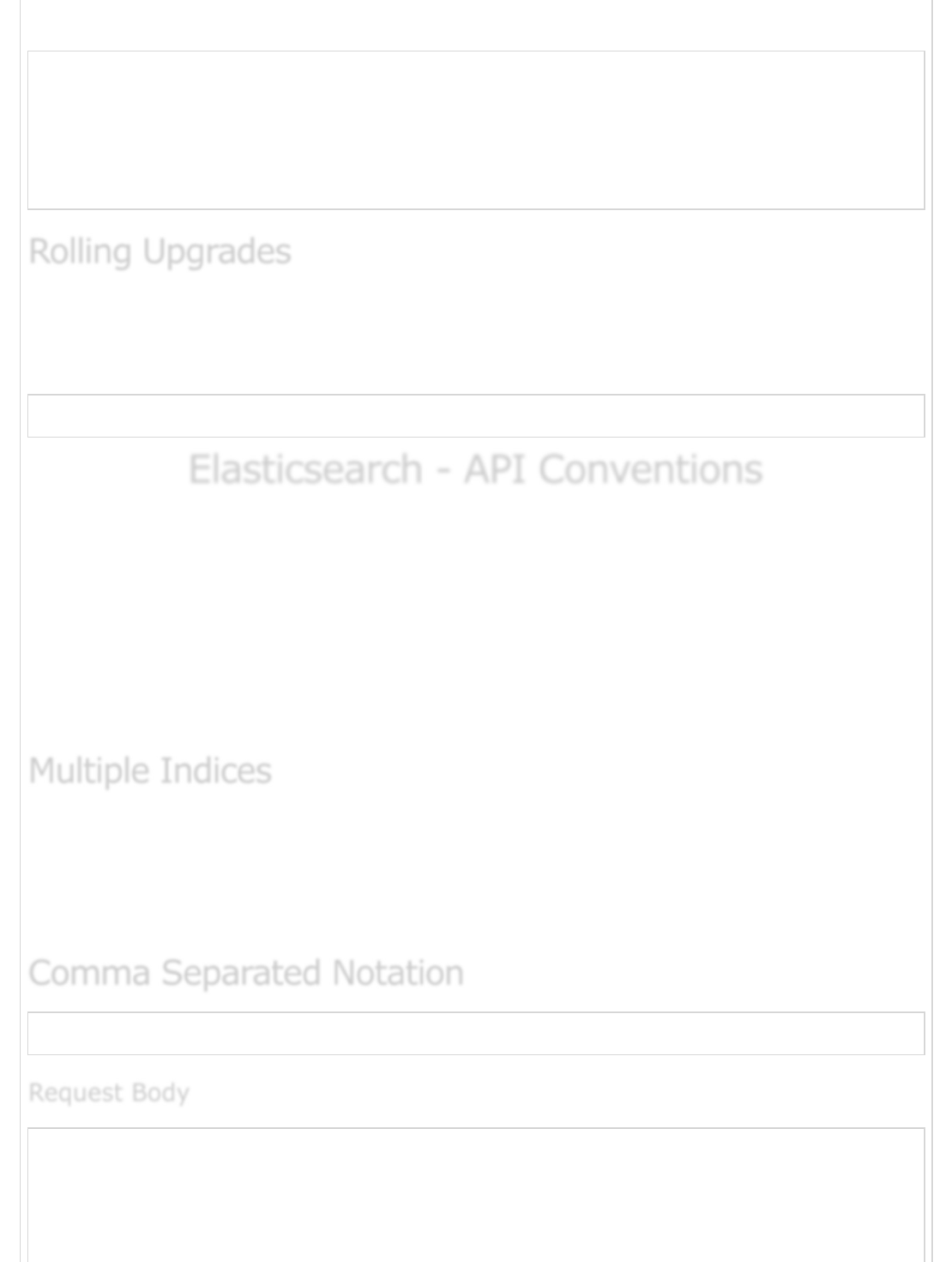Click the Comma Separated Notation heading
Viewport: 952px width, 1262px height.
click(x=246, y=973)
